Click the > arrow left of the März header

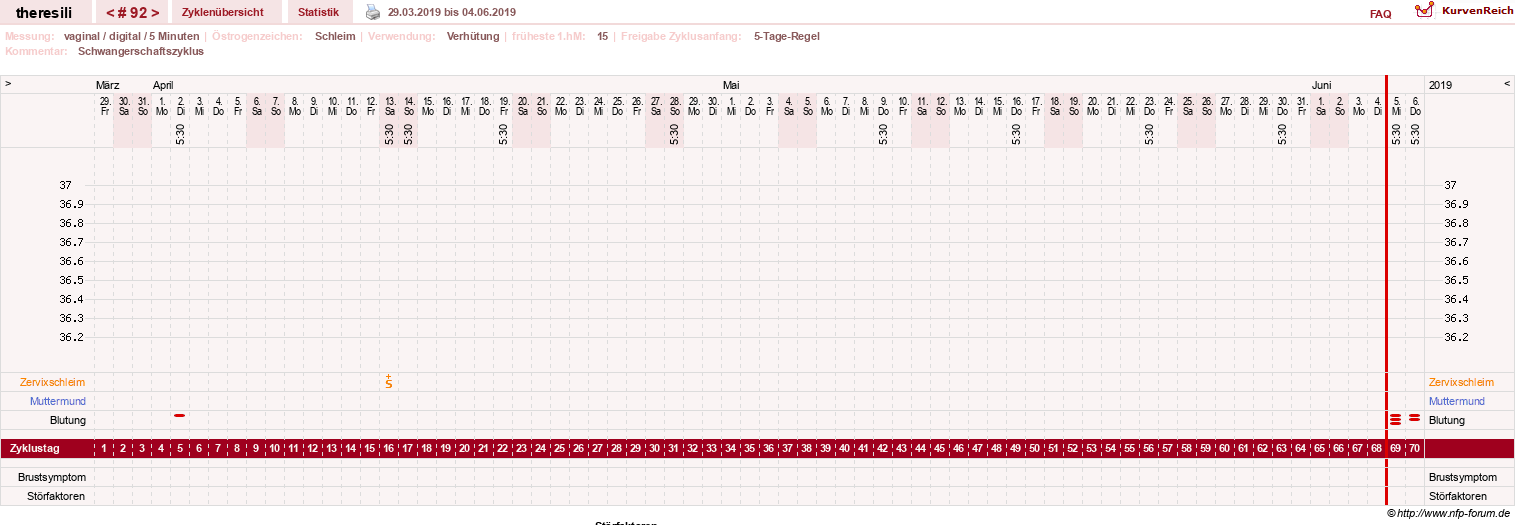tap(8, 84)
